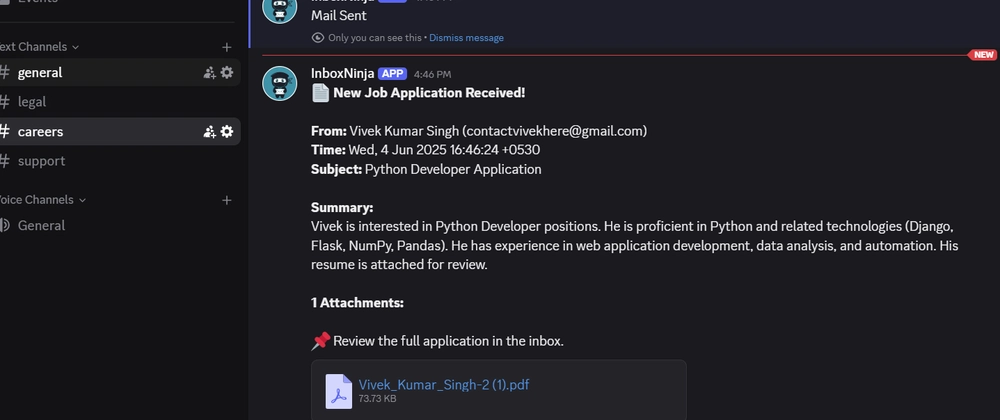Open Vivek_Kumar_Singh-2 (1).pdf attachment link
1000x420 pixels.
coord(444,385)
